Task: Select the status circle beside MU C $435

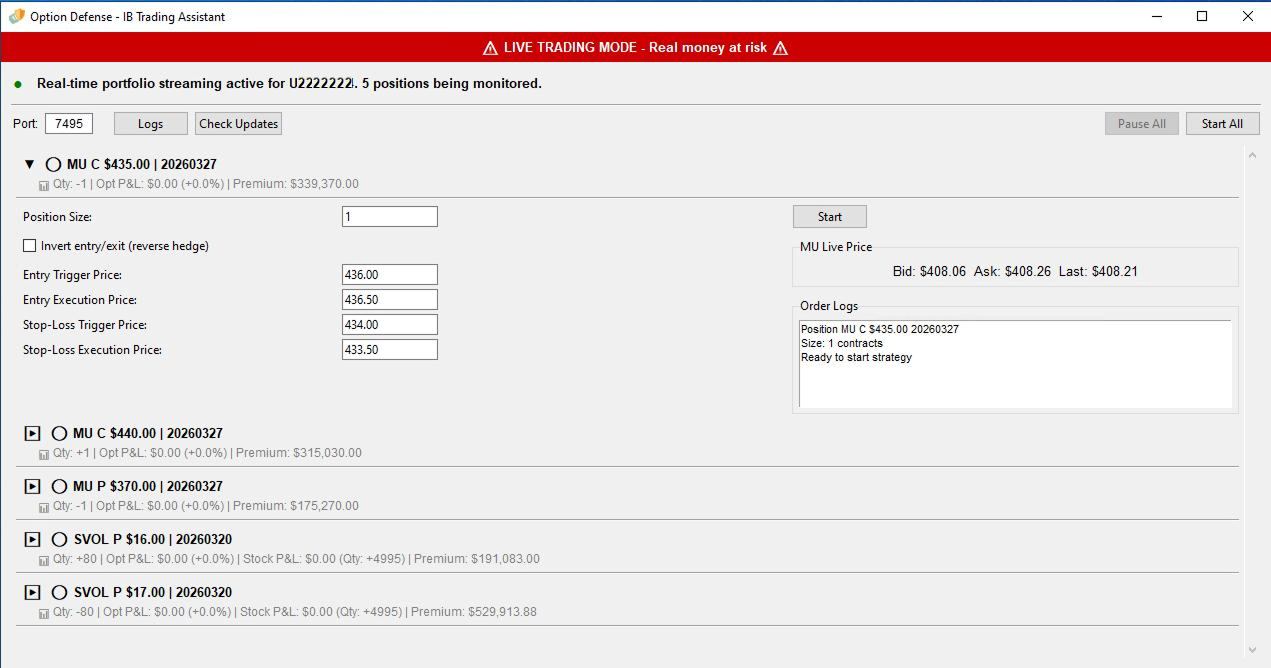Action: [54, 165]
